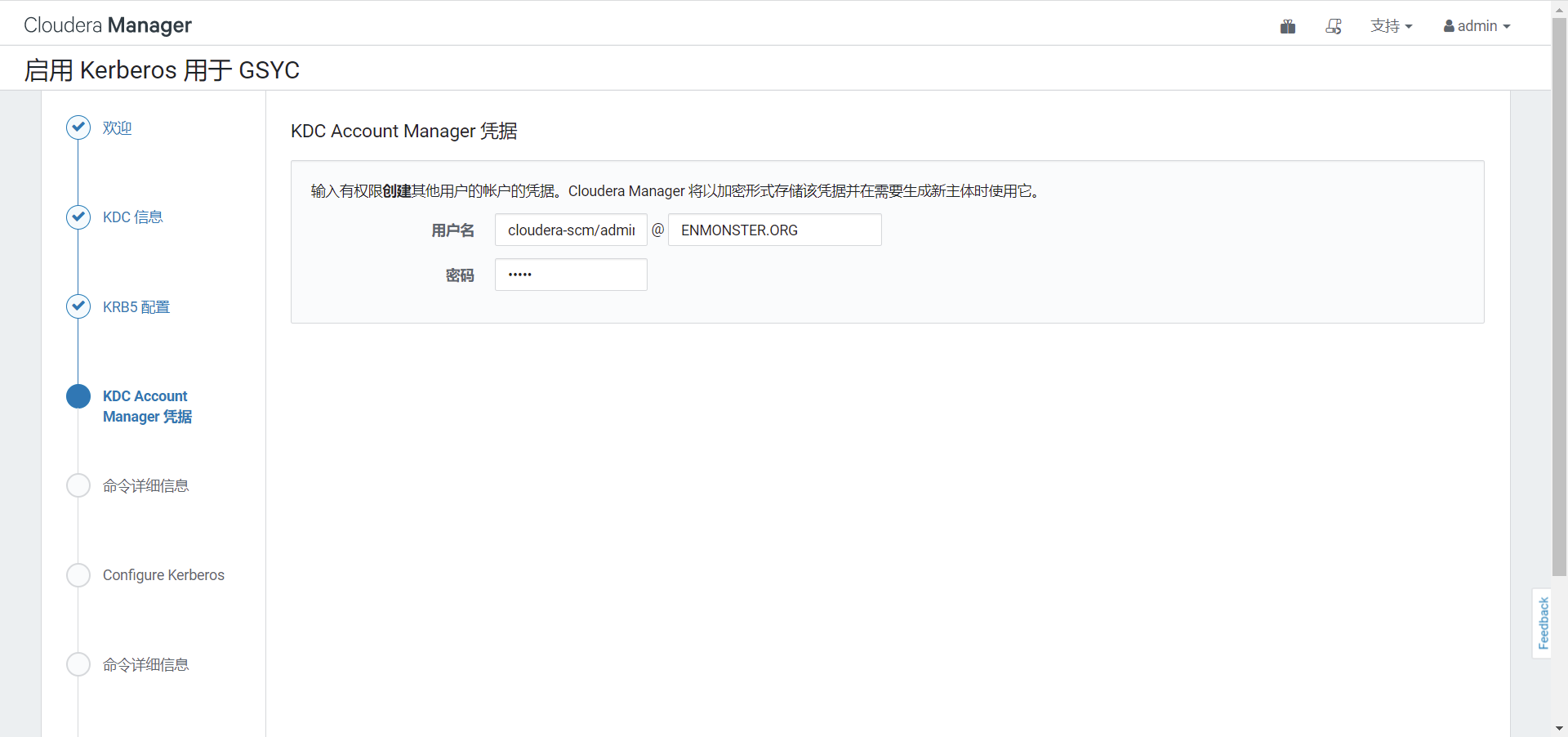1568x737 pixels.
Task: Click the gift icon in the top bar
Action: click(1288, 26)
